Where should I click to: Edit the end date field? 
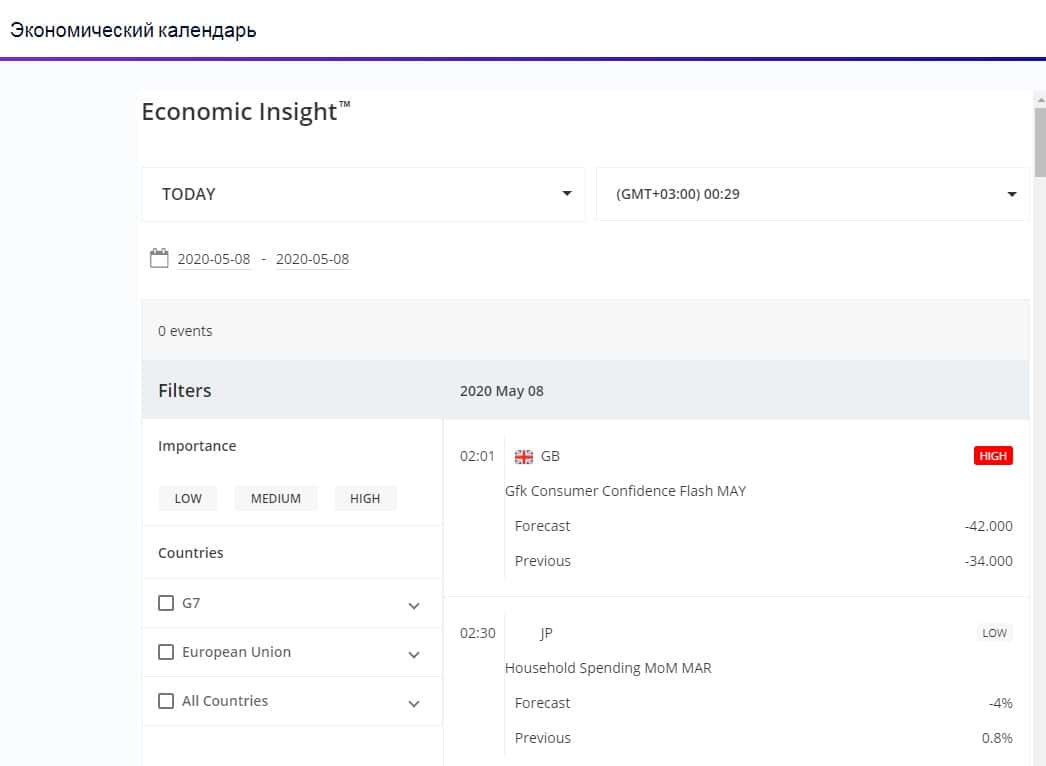[x=312, y=259]
